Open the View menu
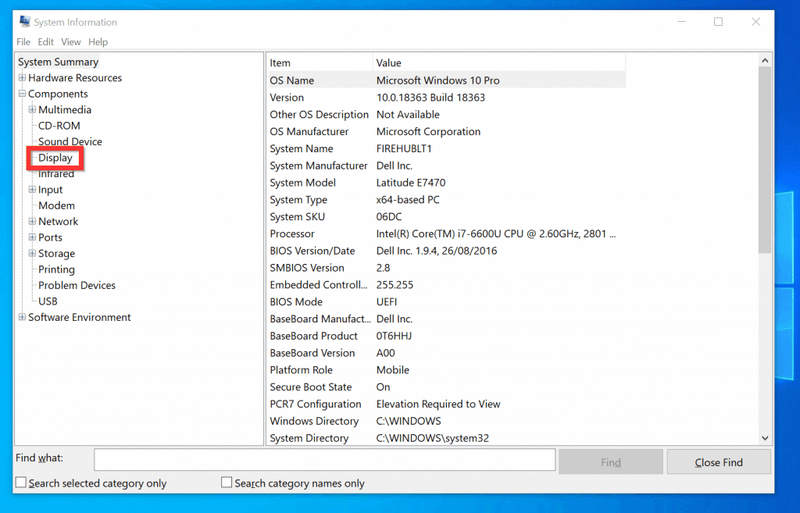The height and width of the screenshot is (513, 800). click(x=71, y=42)
